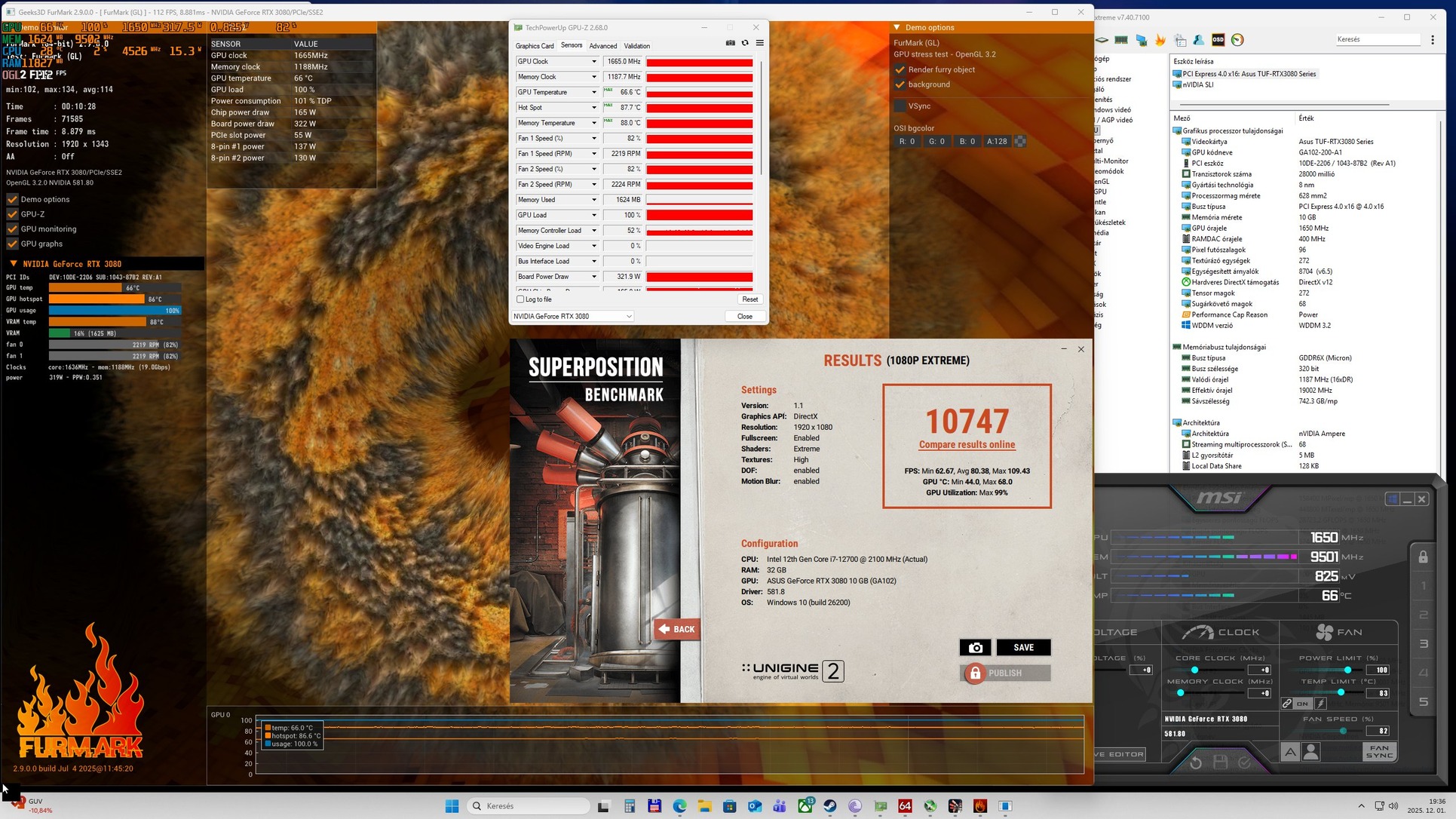Collapse the NVIDIA GeForce RTX 3080 monitoring section
Image resolution: width=1456 pixels, height=819 pixels.
tap(13, 264)
